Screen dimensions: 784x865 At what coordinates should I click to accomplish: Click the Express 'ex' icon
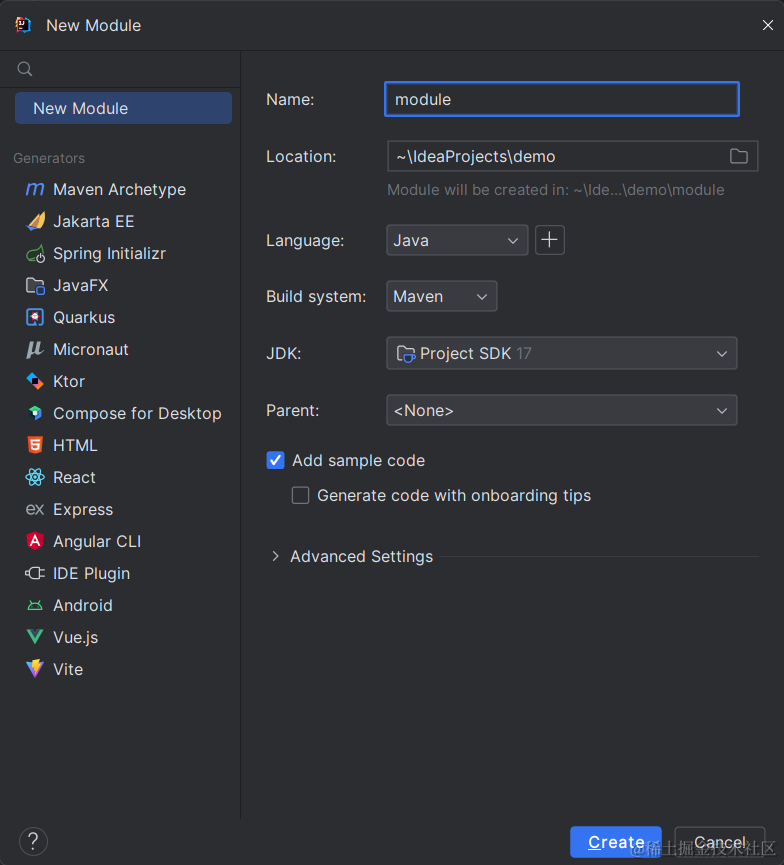coord(35,509)
